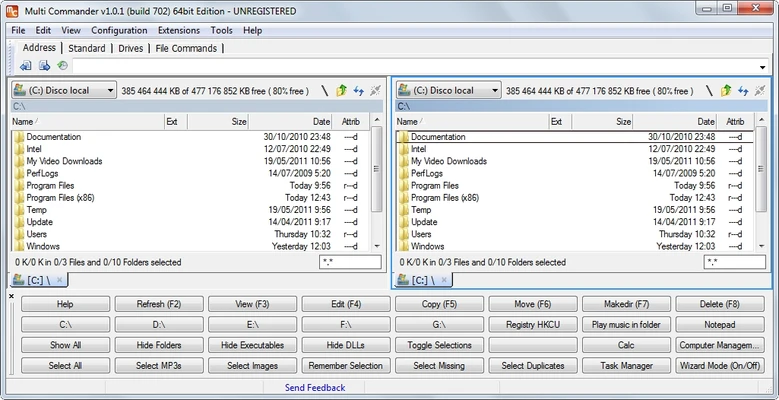This screenshot has width=779, height=400.
Task: Click the Send Feedback link
Action: point(315,388)
